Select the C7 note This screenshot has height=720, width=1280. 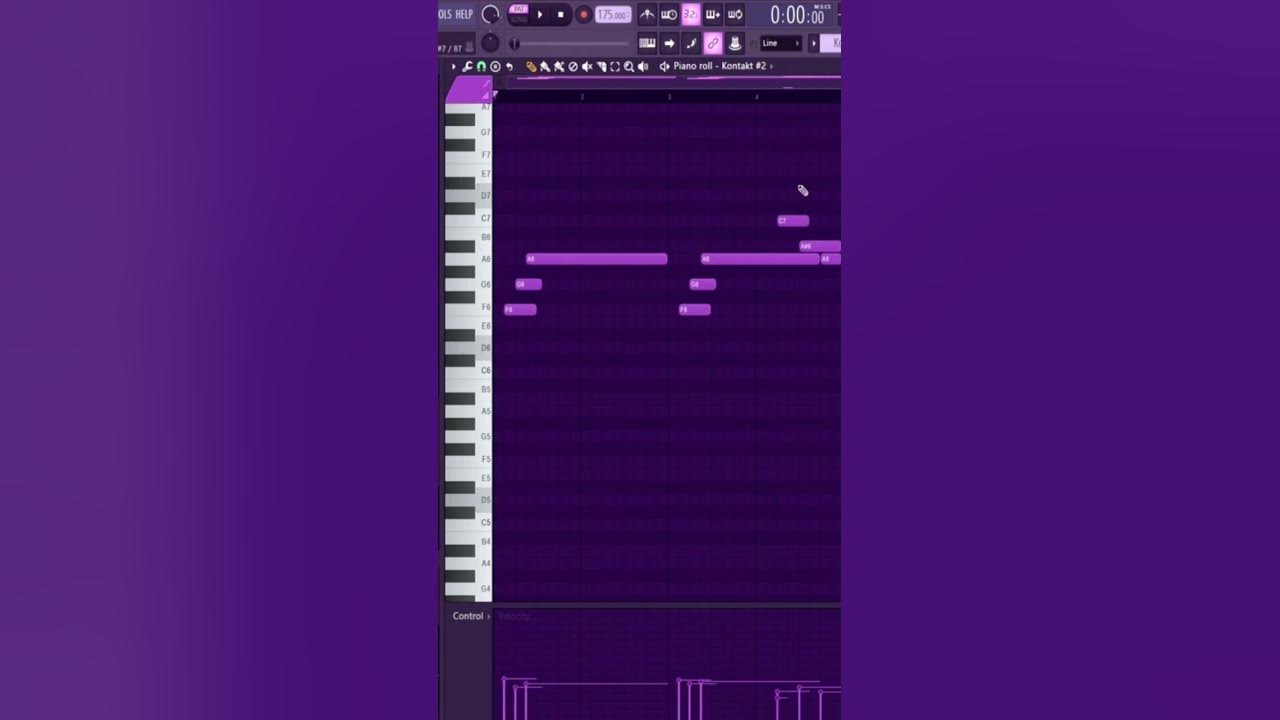[x=793, y=221]
